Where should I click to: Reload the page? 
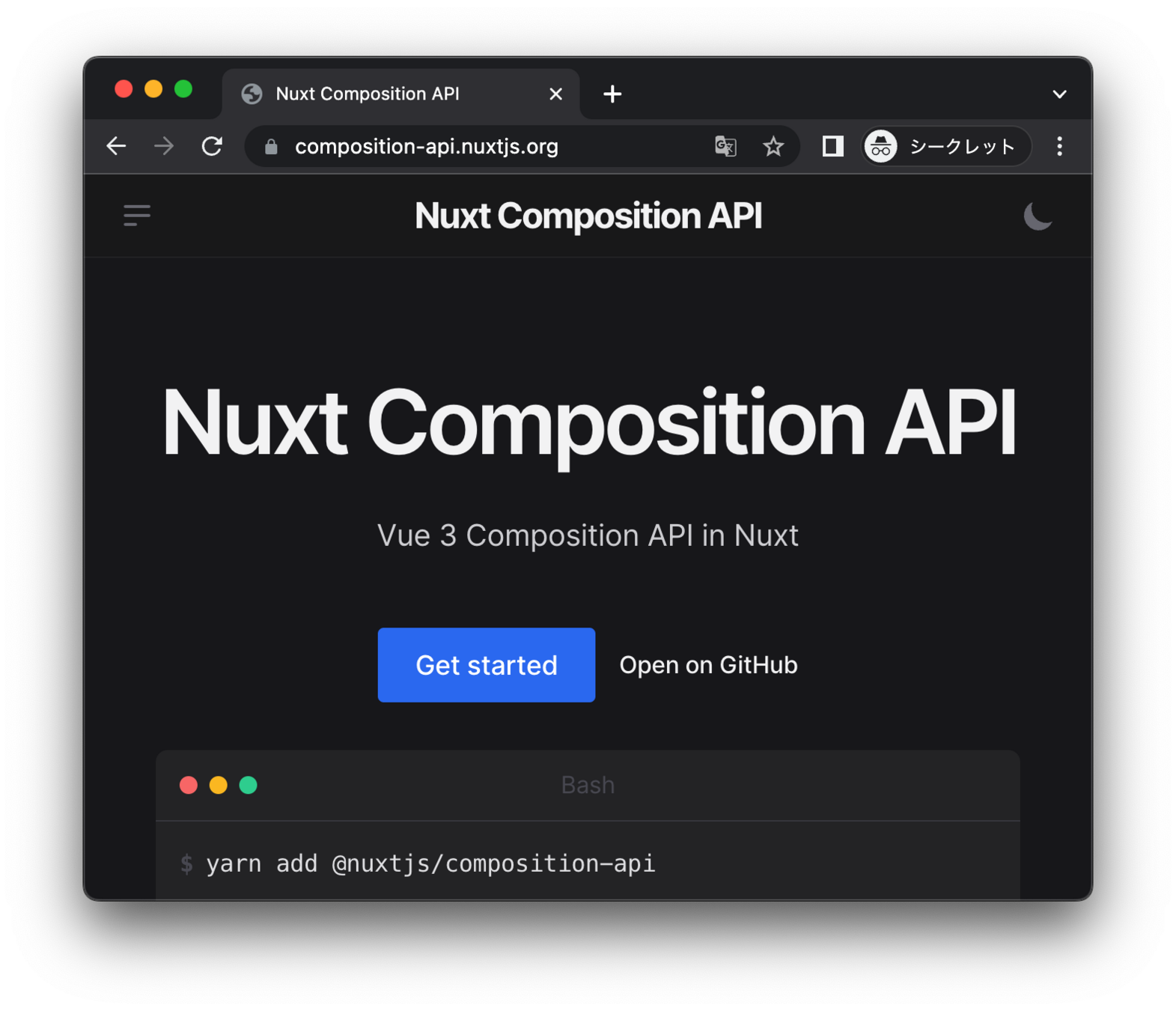[x=213, y=146]
